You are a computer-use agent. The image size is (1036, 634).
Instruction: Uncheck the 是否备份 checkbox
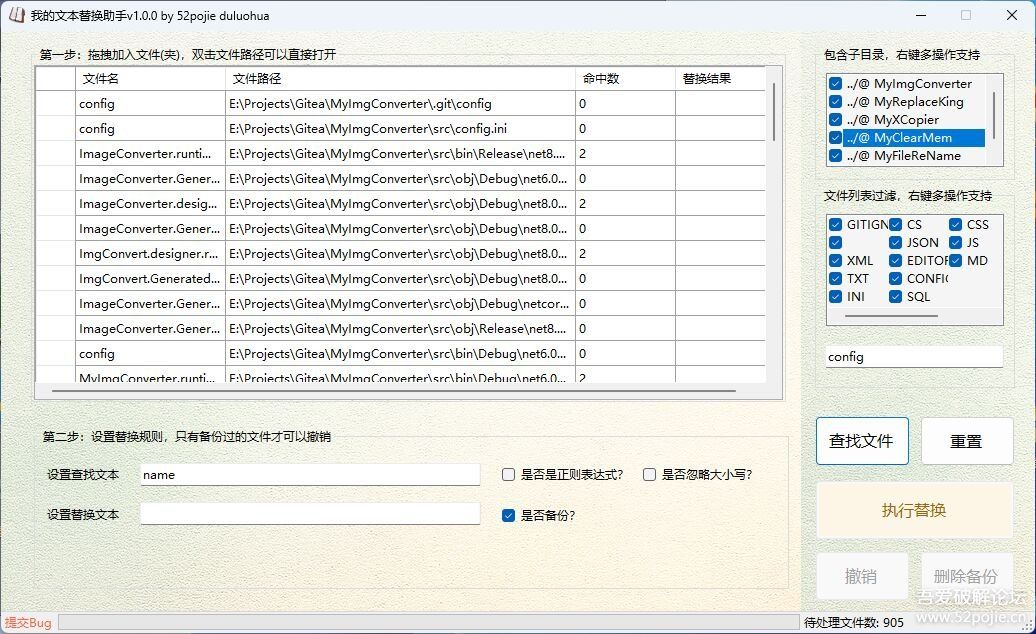pyautogui.click(x=508, y=515)
